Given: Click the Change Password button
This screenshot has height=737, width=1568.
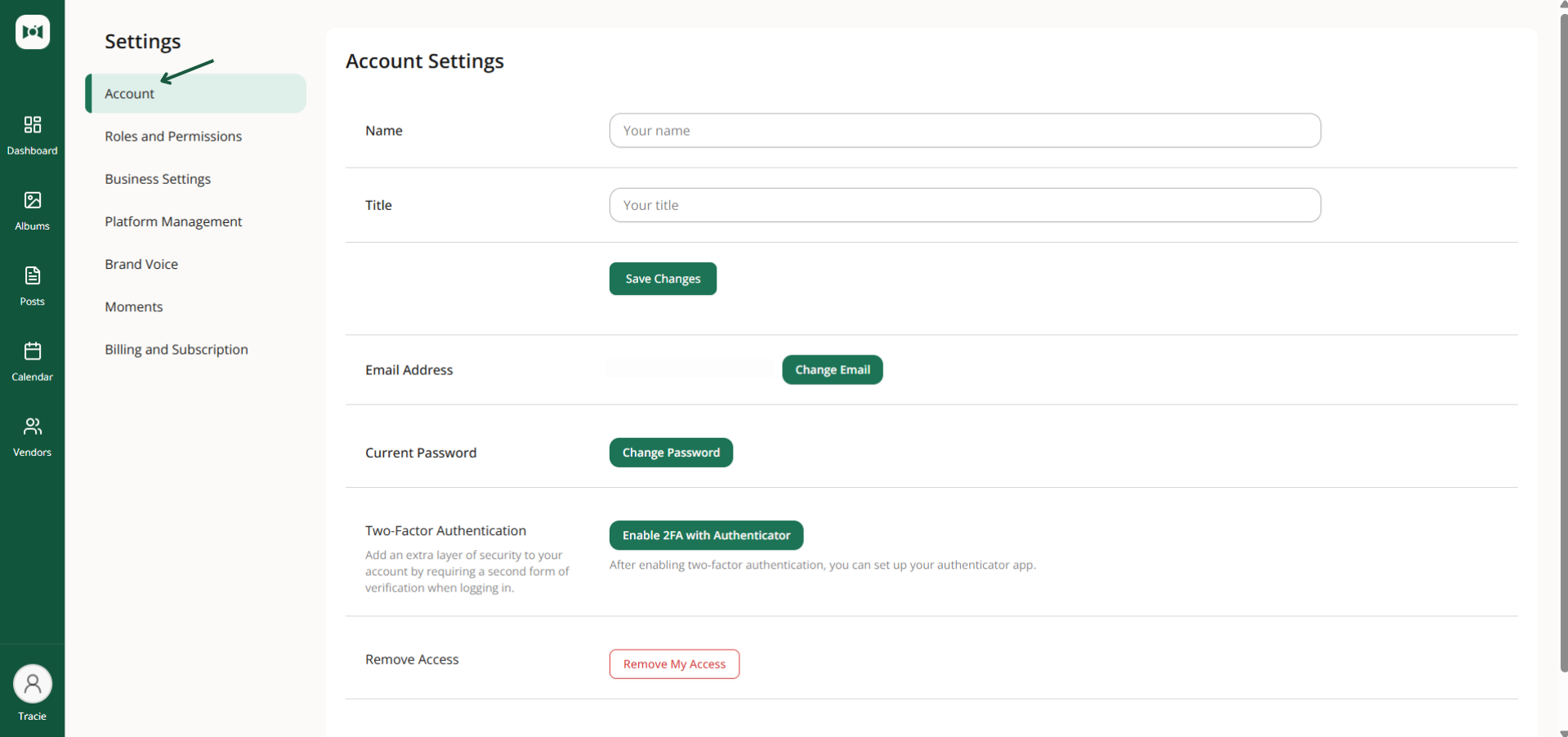Looking at the screenshot, I should pyautogui.click(x=671, y=453).
